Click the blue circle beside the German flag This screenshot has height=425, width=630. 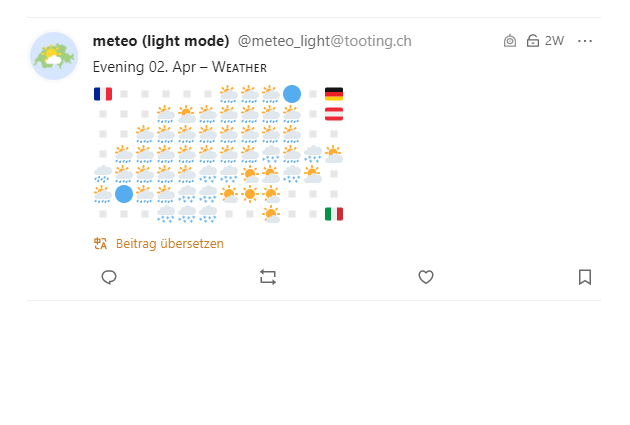(292, 94)
